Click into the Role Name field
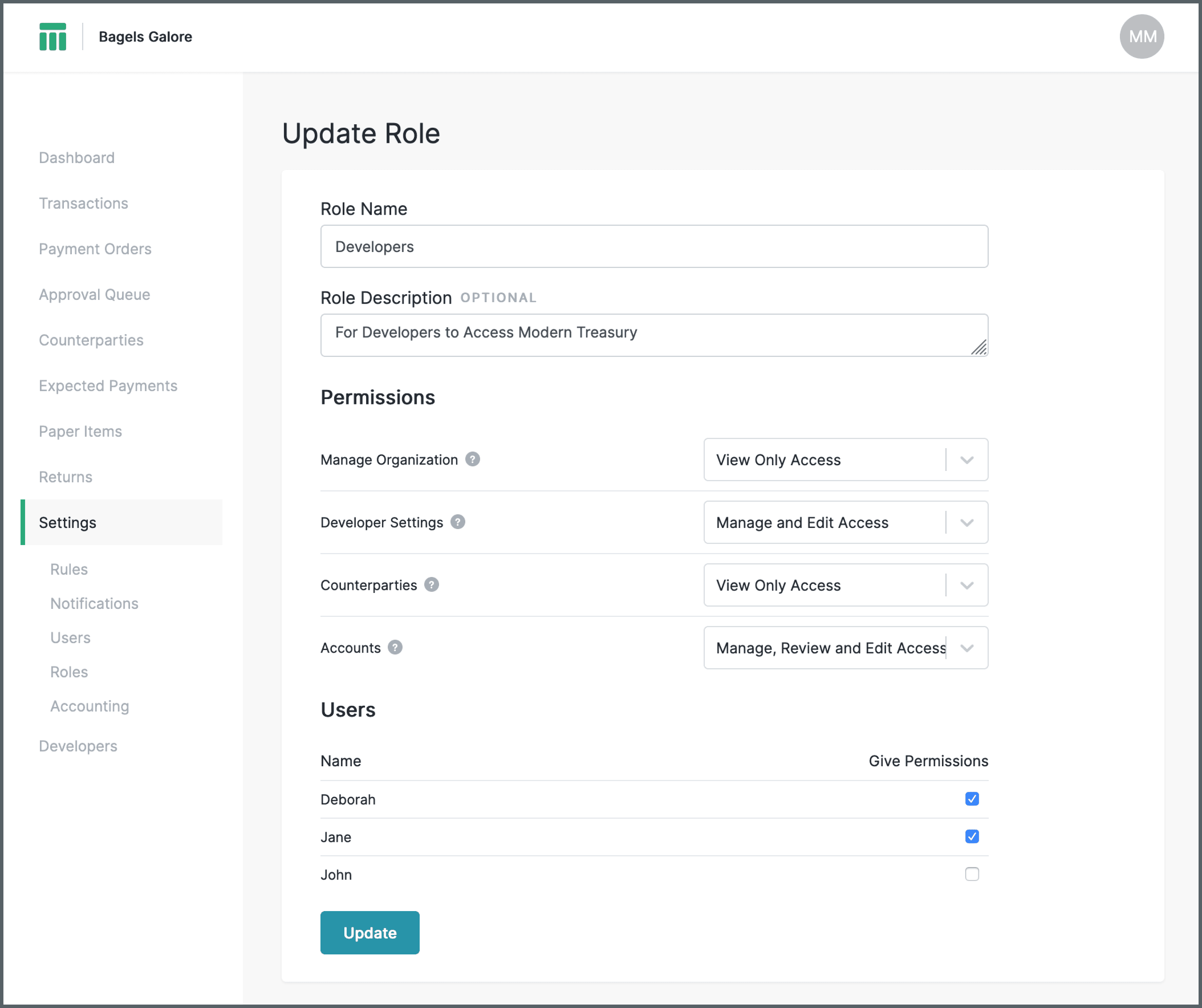This screenshot has height=1008, width=1202. click(654, 247)
